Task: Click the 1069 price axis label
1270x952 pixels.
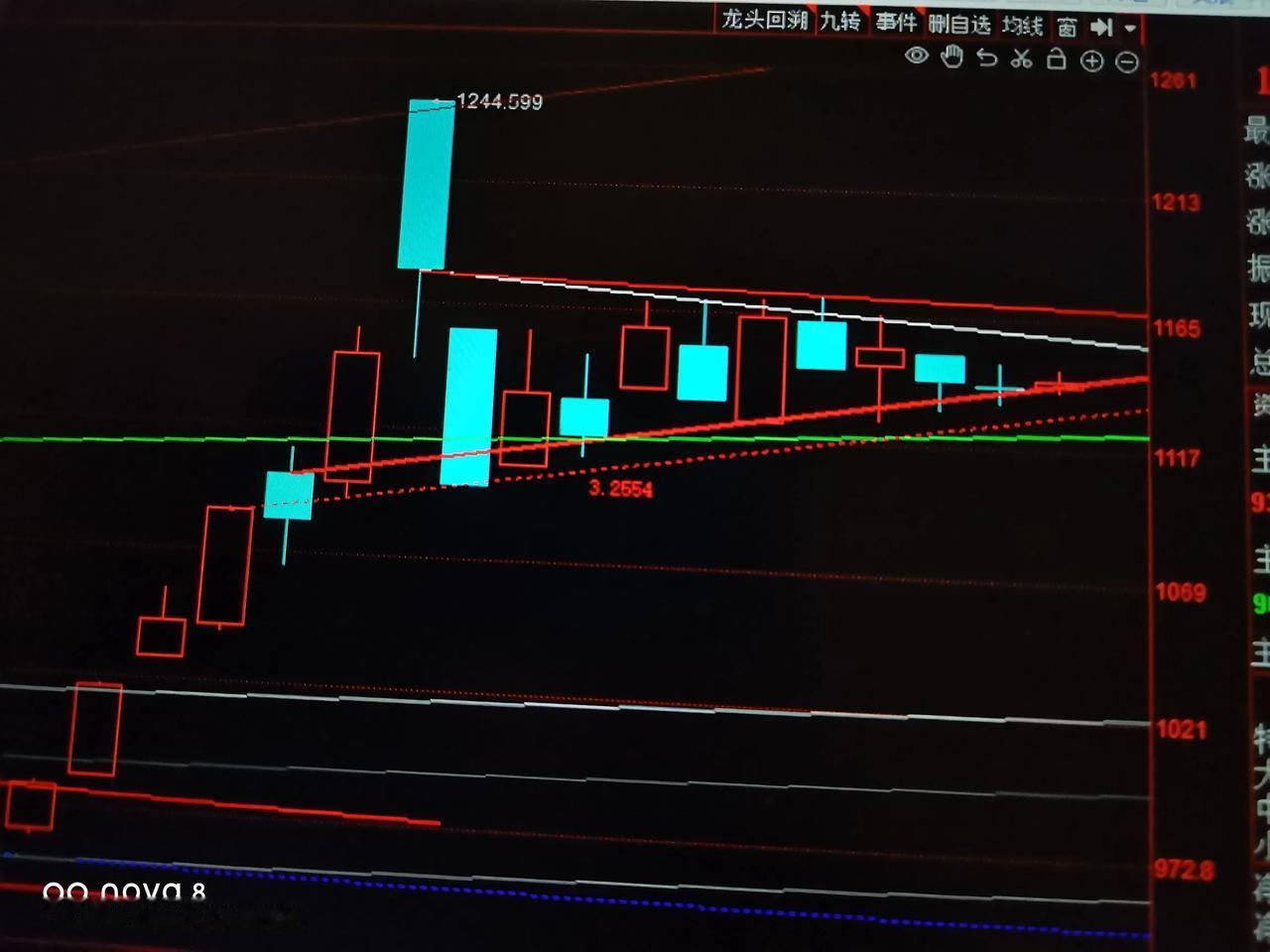Action: point(1181,593)
